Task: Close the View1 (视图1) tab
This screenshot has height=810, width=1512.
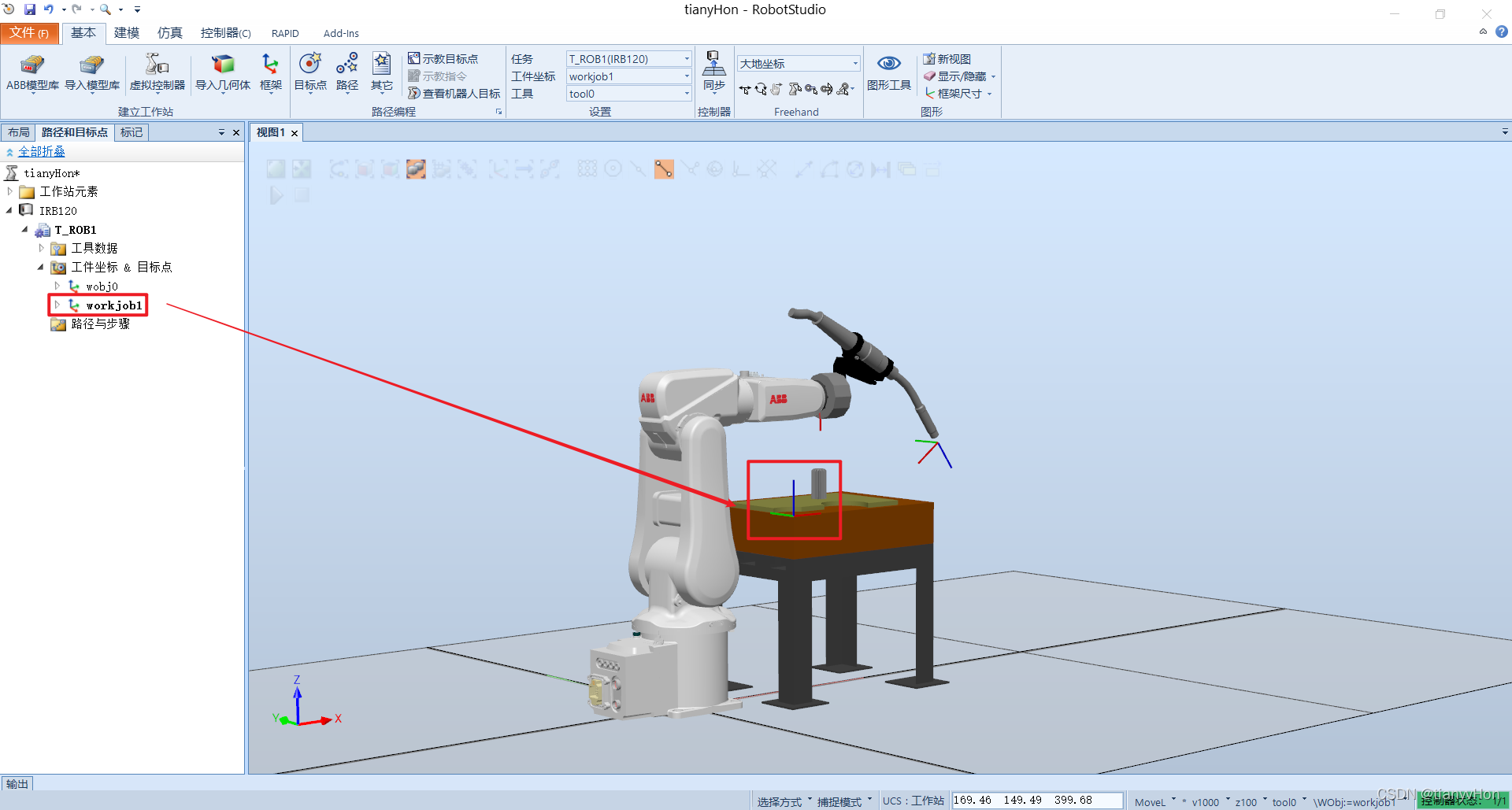Action: 295,133
